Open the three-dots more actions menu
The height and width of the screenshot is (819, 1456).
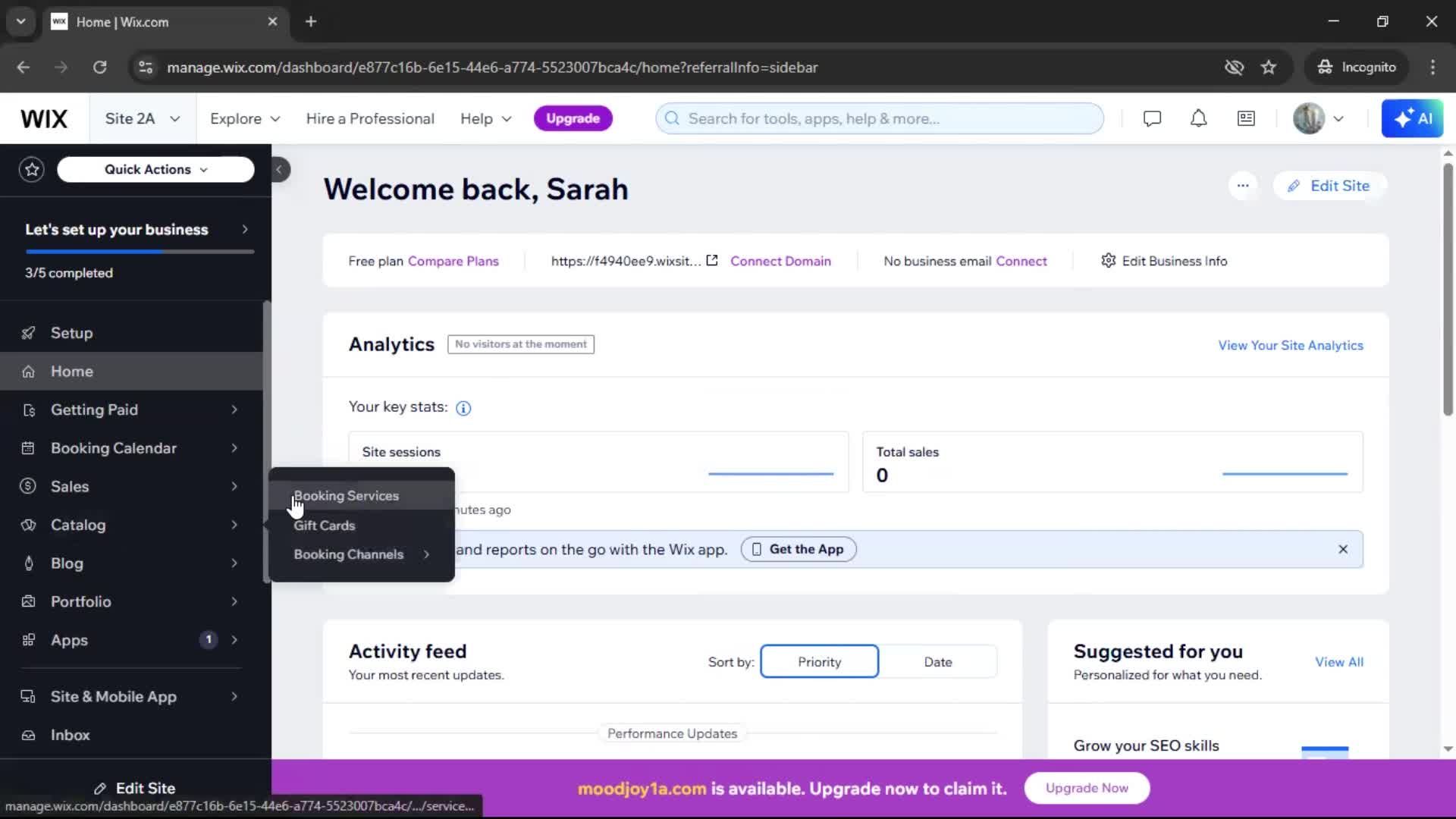1243,186
